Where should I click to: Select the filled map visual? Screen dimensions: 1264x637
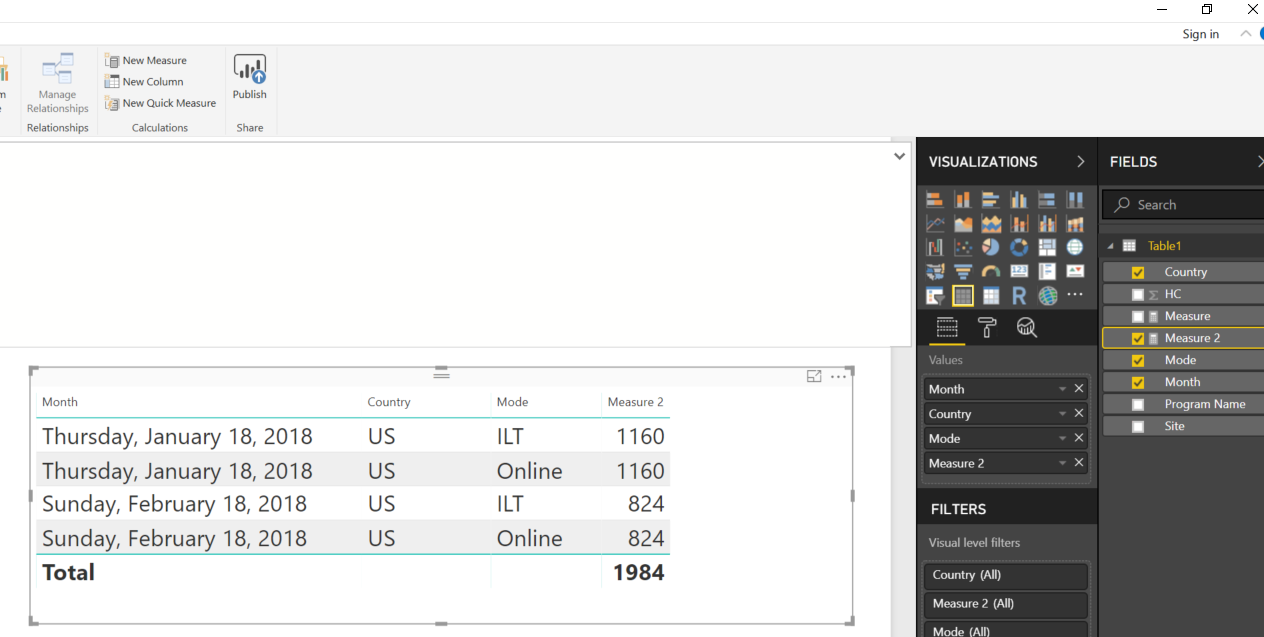[935, 271]
